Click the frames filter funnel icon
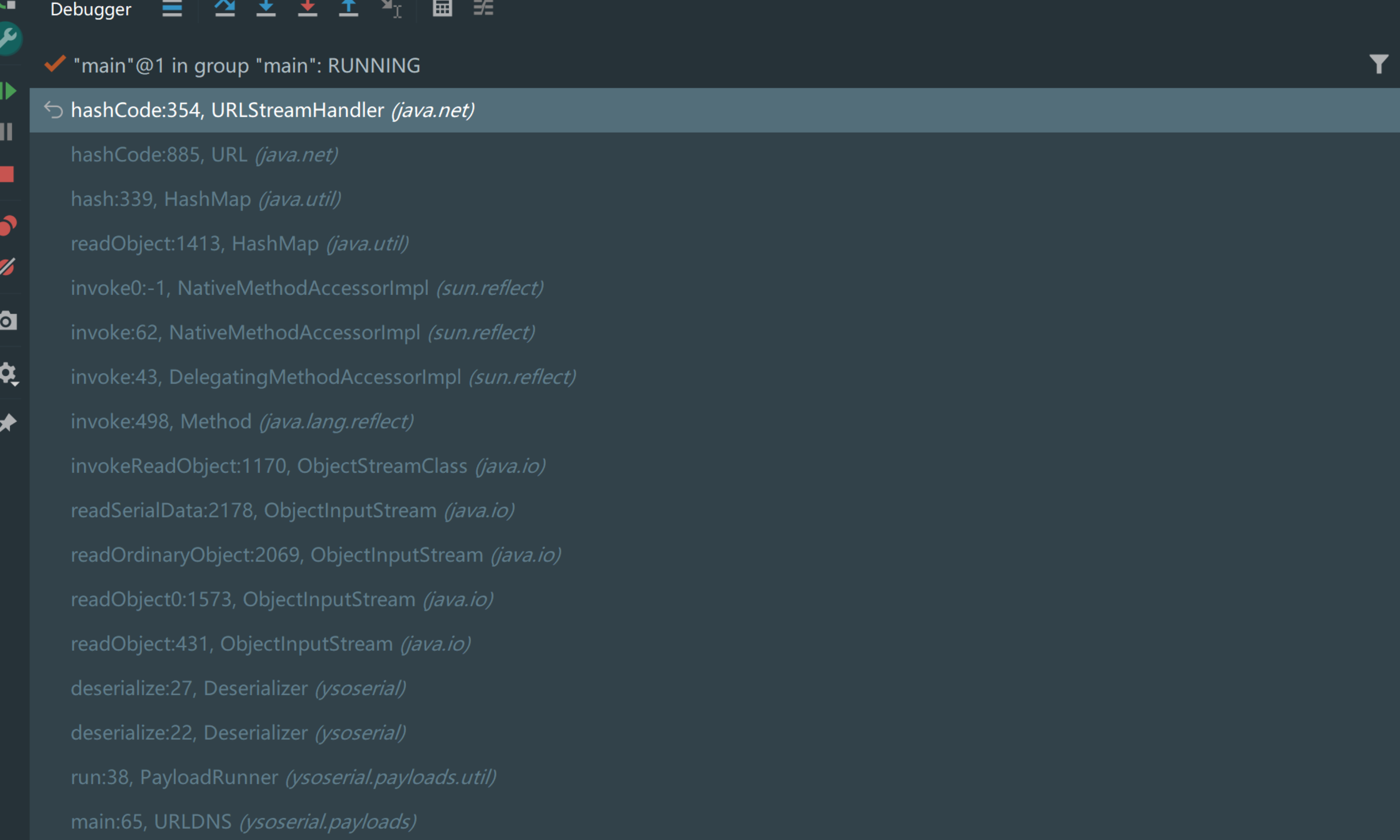 [1379, 64]
